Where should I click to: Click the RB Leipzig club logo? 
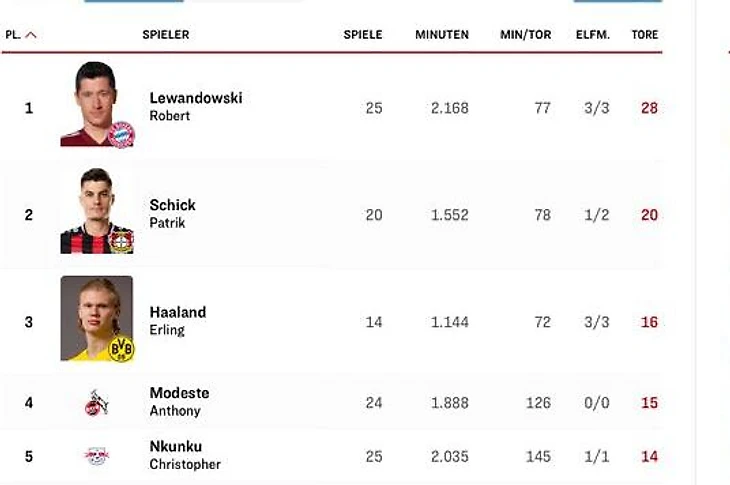point(96,456)
